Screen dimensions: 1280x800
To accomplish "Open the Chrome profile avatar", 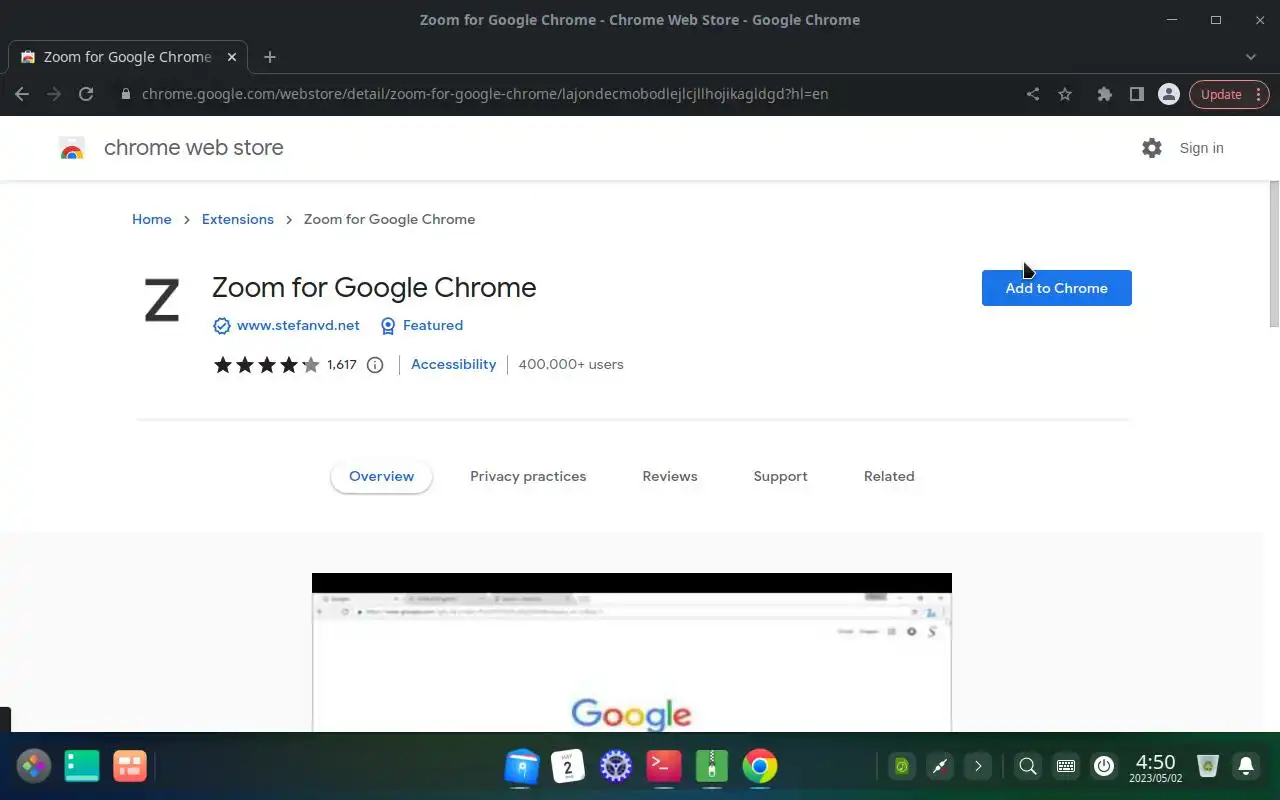I will [x=1168, y=94].
